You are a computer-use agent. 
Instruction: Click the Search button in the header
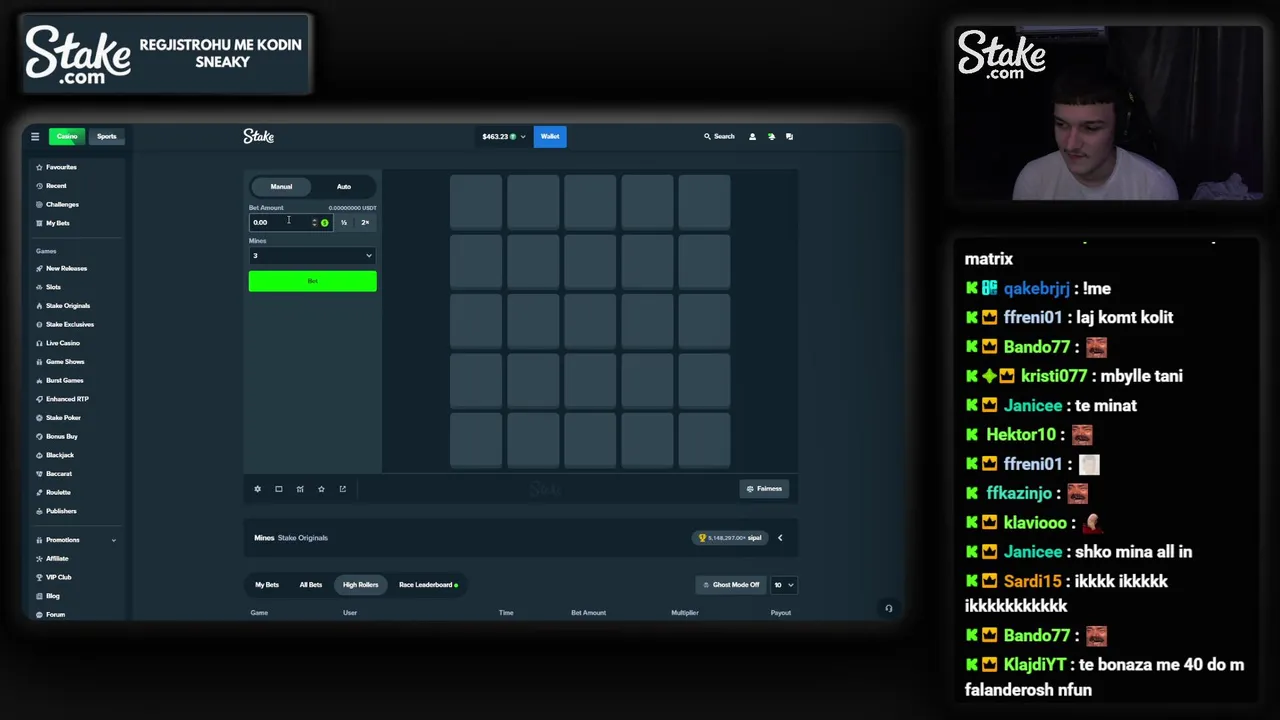(719, 137)
